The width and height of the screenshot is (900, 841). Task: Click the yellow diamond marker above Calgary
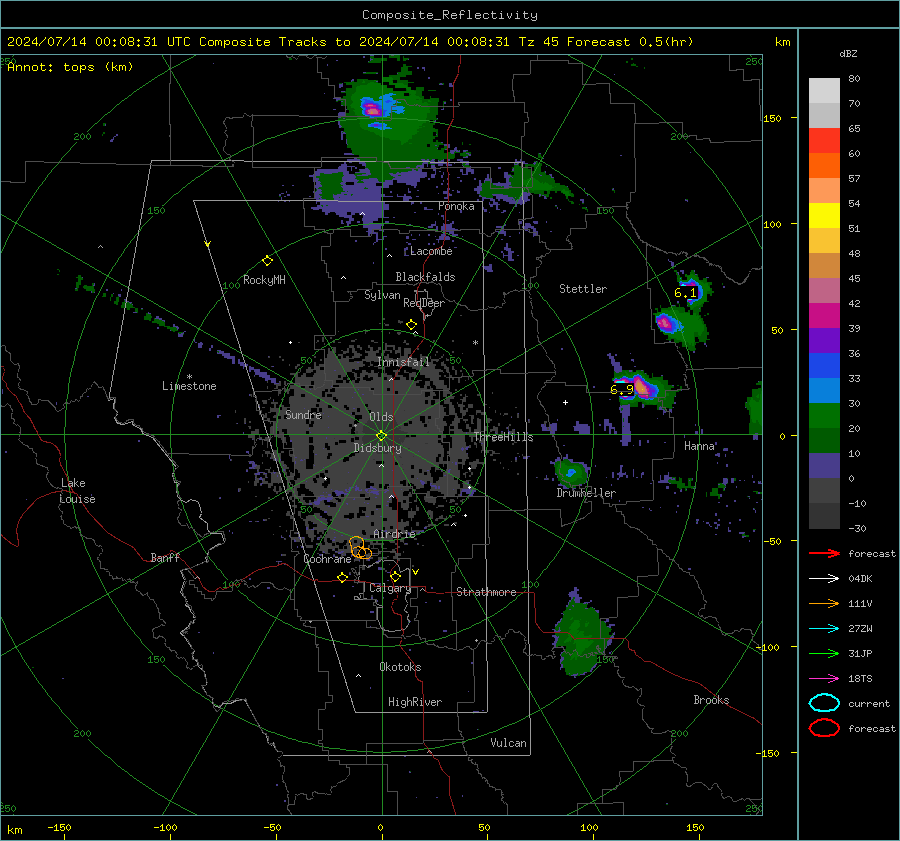coord(395,576)
